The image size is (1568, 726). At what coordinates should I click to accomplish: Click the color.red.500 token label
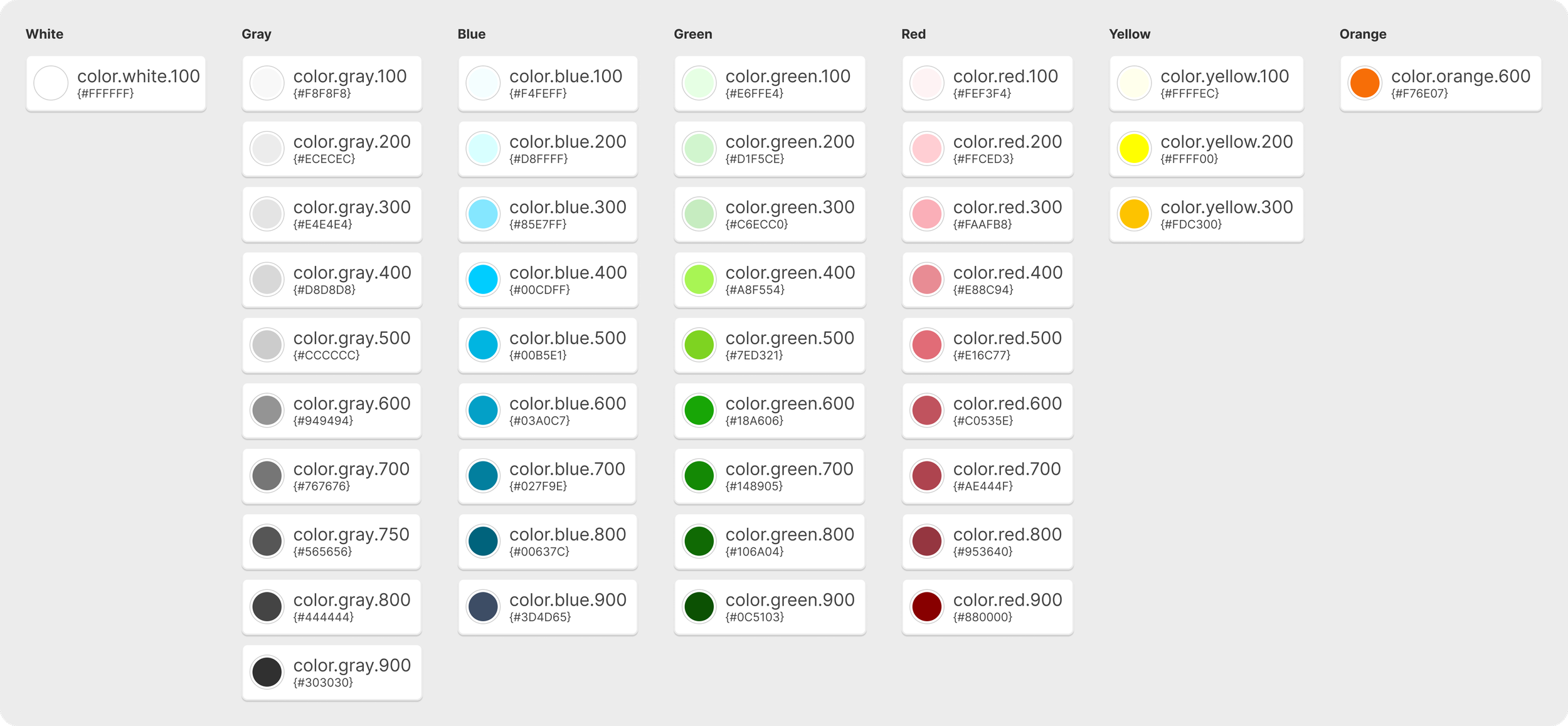pos(1007,338)
